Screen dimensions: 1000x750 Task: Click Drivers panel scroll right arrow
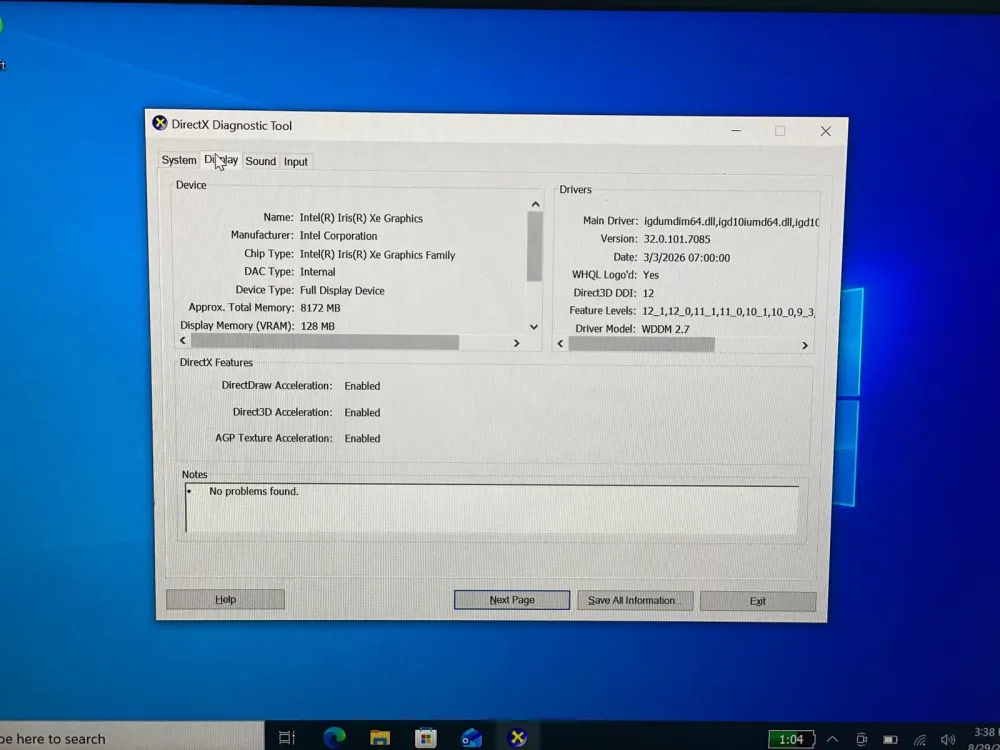805,345
